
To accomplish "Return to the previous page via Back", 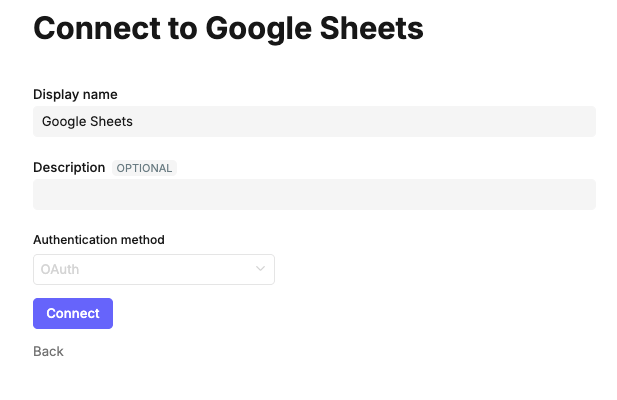I will [48, 351].
